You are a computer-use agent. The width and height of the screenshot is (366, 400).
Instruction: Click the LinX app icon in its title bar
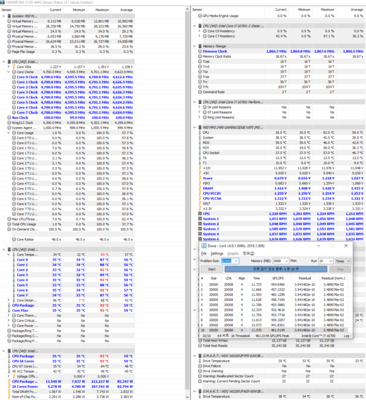(x=203, y=246)
